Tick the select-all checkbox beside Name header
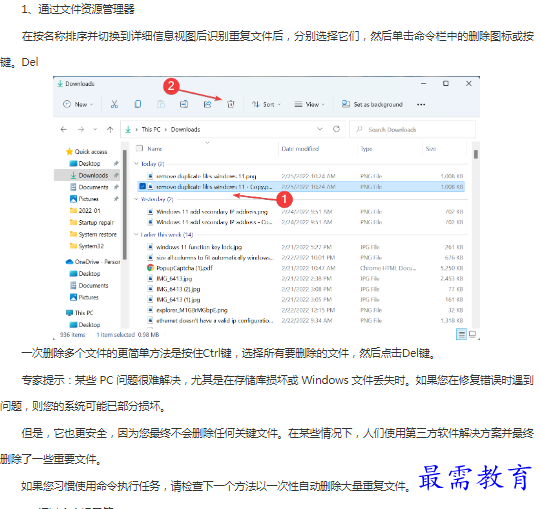The width and height of the screenshot is (540, 509). 139,148
